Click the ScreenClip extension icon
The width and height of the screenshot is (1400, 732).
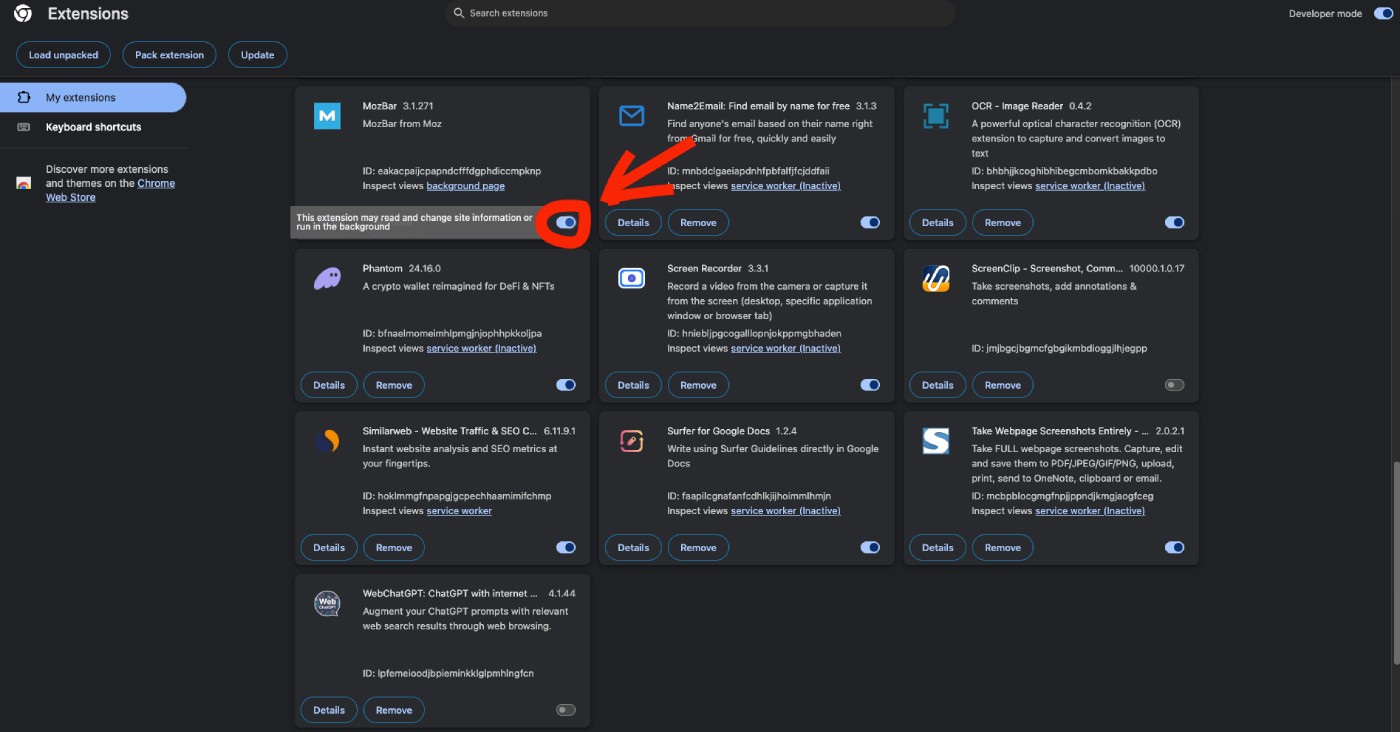936,278
